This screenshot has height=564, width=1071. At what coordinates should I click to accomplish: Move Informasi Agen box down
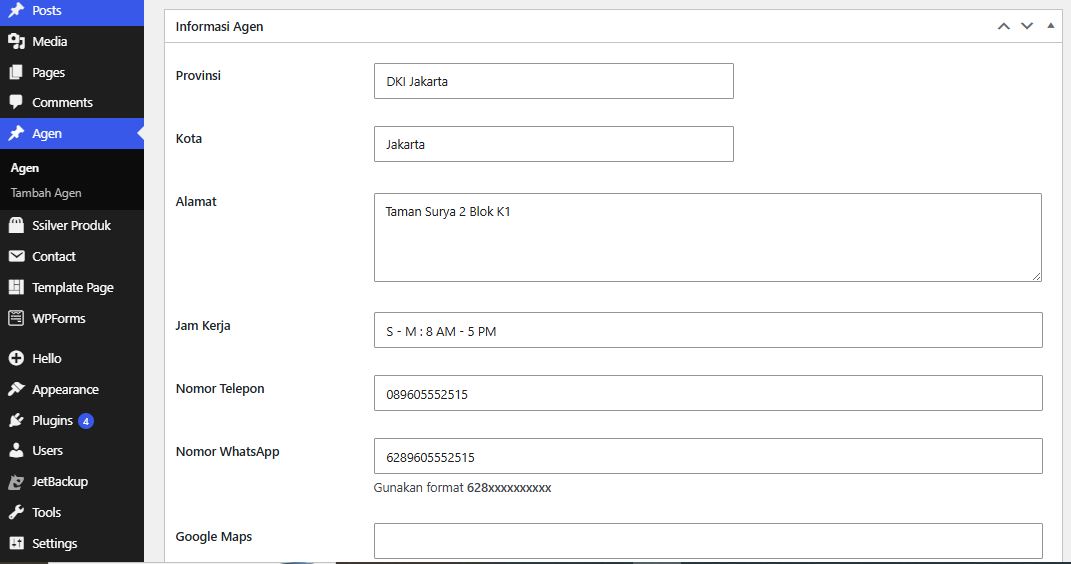coord(1027,26)
